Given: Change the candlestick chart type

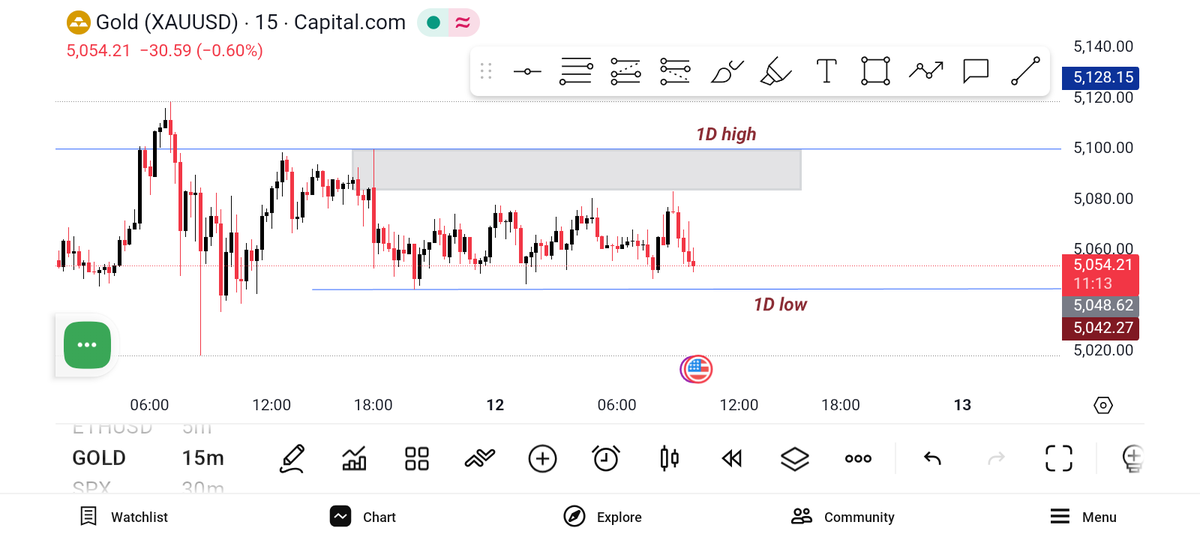Looking at the screenshot, I should tap(669, 458).
